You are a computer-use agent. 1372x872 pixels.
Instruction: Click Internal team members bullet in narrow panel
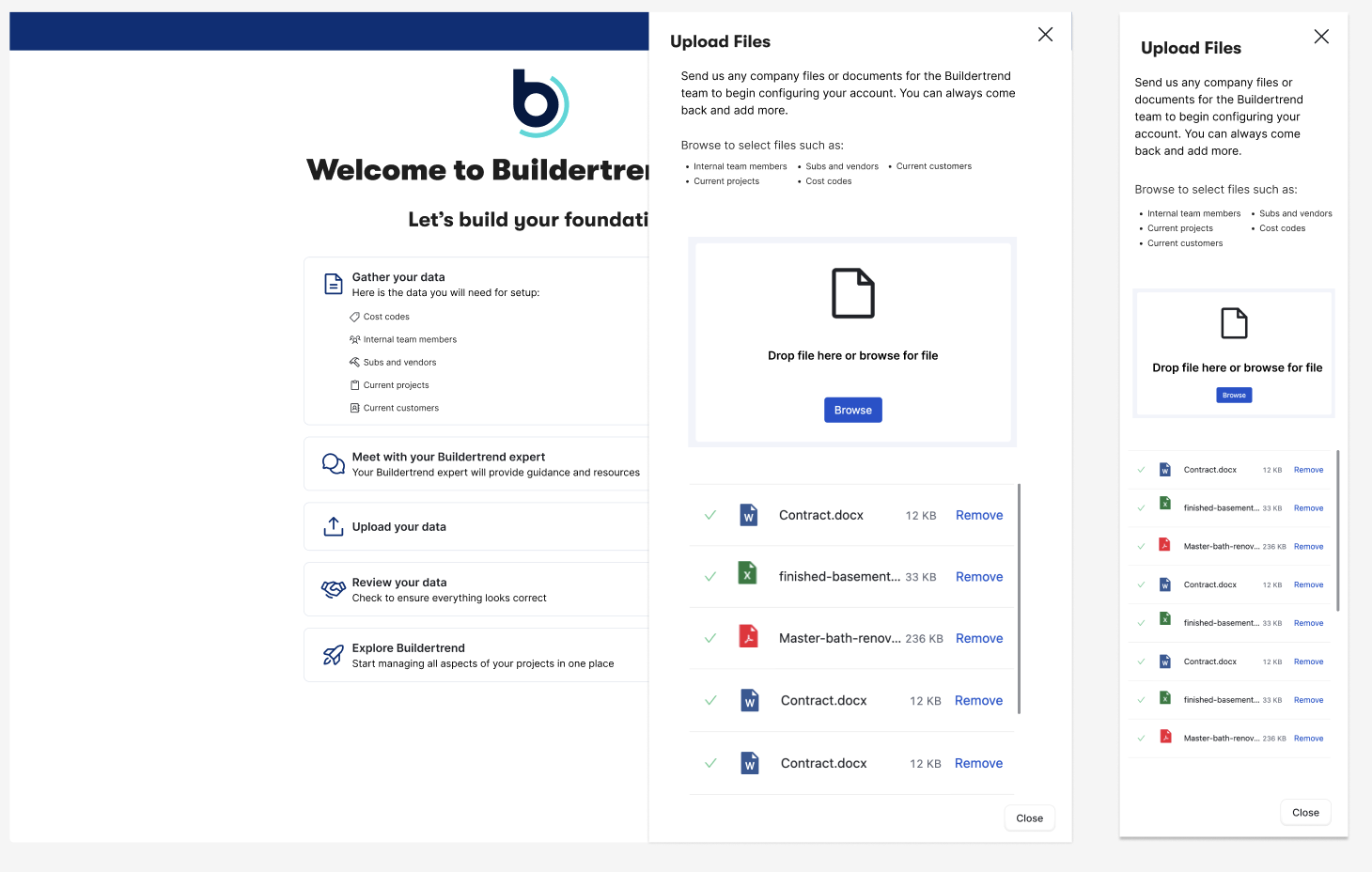pos(1193,213)
